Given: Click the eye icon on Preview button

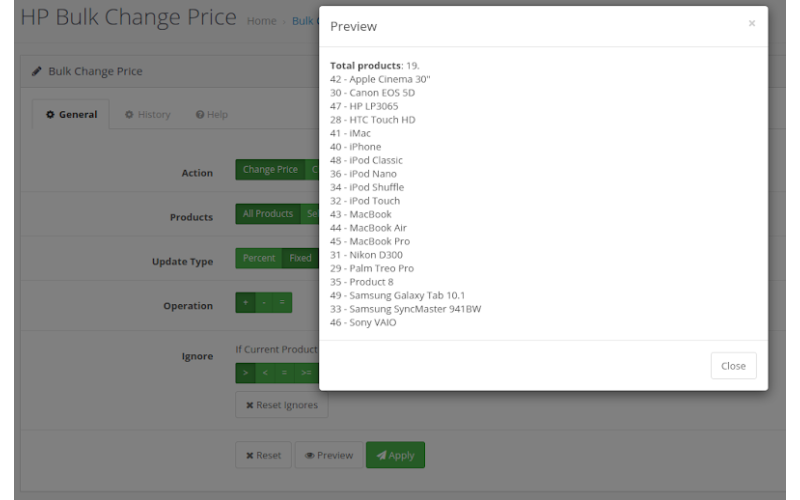Looking at the screenshot, I should coord(310,456).
